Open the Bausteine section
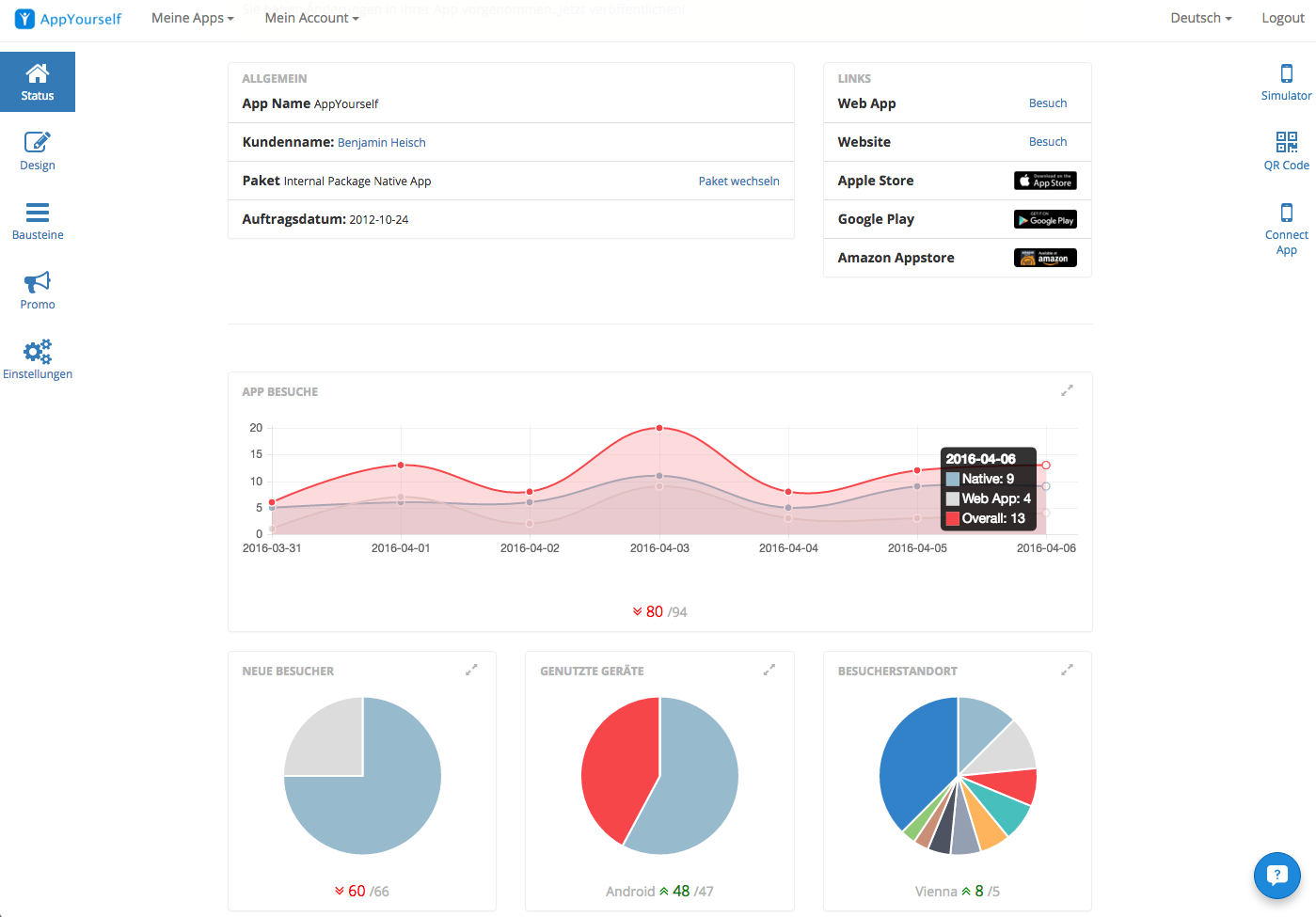The width and height of the screenshot is (1316, 917). (38, 221)
